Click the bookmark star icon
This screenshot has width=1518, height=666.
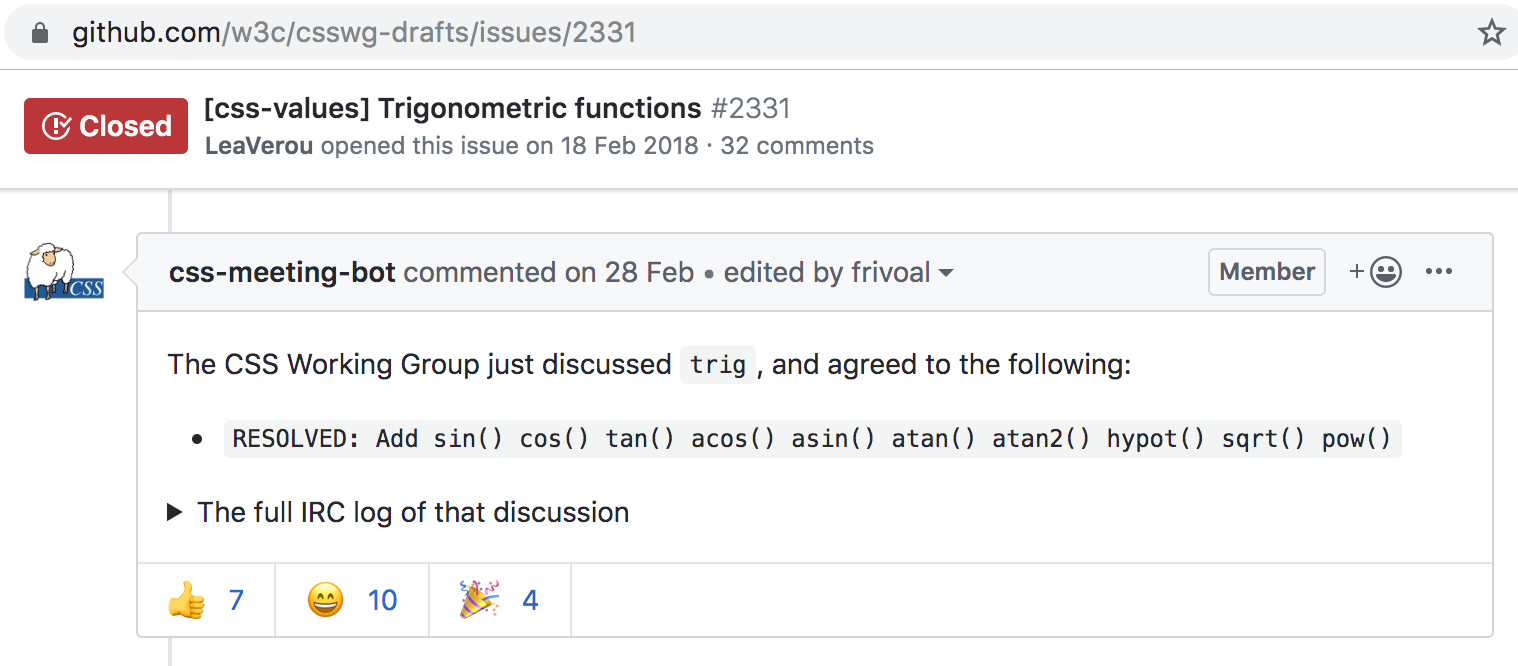click(1491, 33)
